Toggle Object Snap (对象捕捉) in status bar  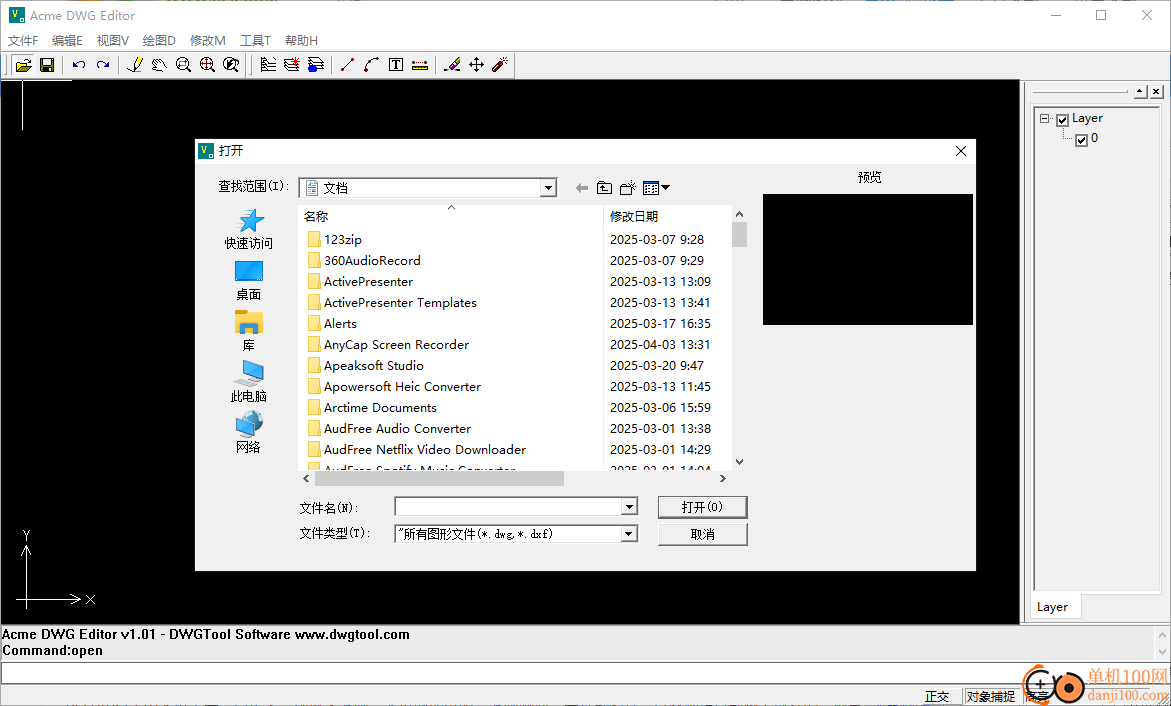click(x=991, y=696)
